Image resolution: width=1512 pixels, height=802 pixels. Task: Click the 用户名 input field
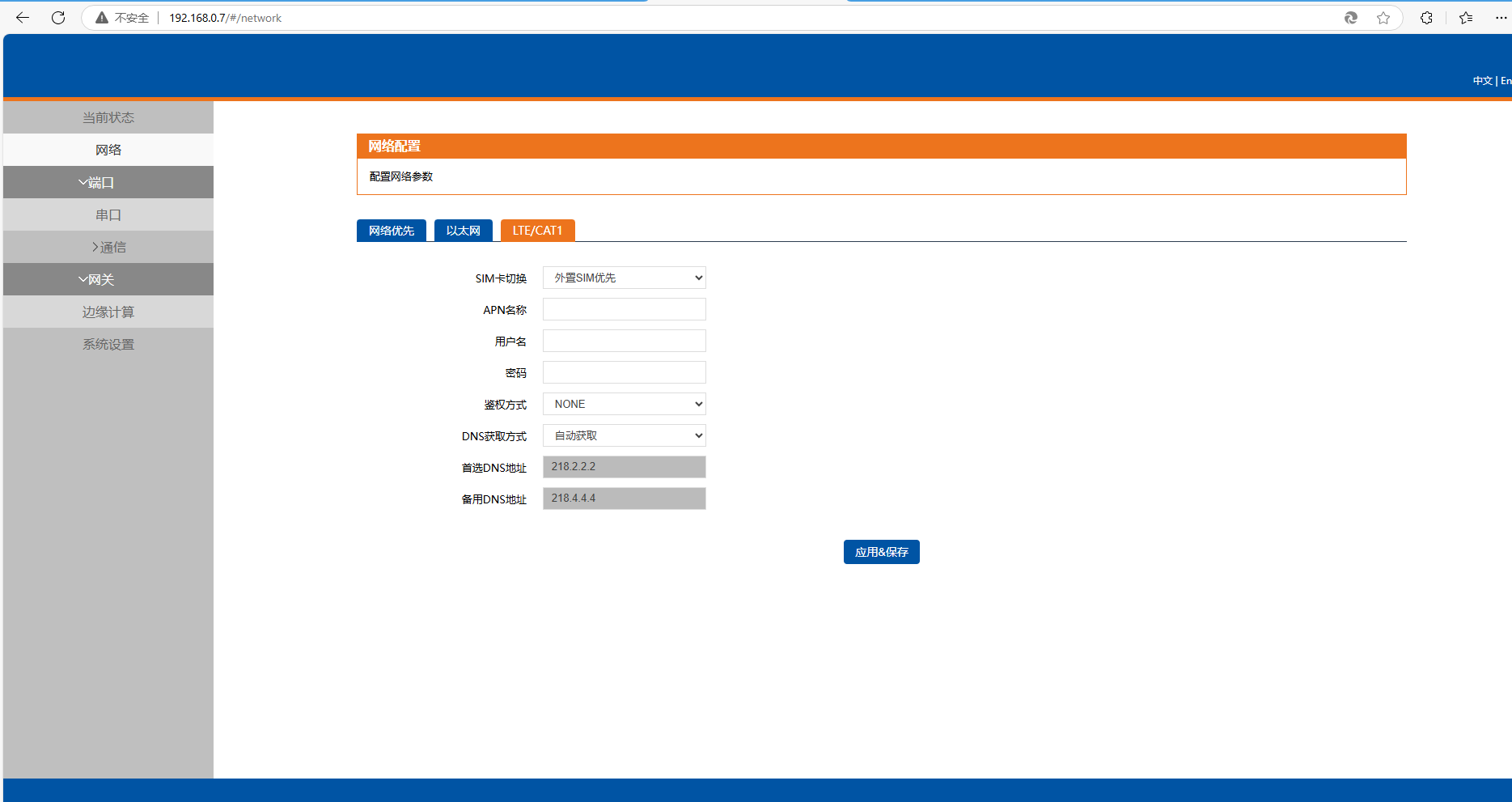[x=625, y=341]
